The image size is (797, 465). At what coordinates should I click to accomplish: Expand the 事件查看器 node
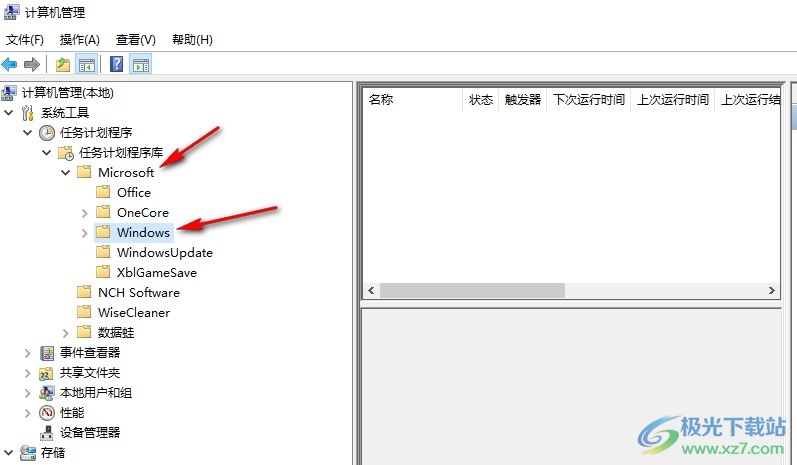tap(27, 353)
